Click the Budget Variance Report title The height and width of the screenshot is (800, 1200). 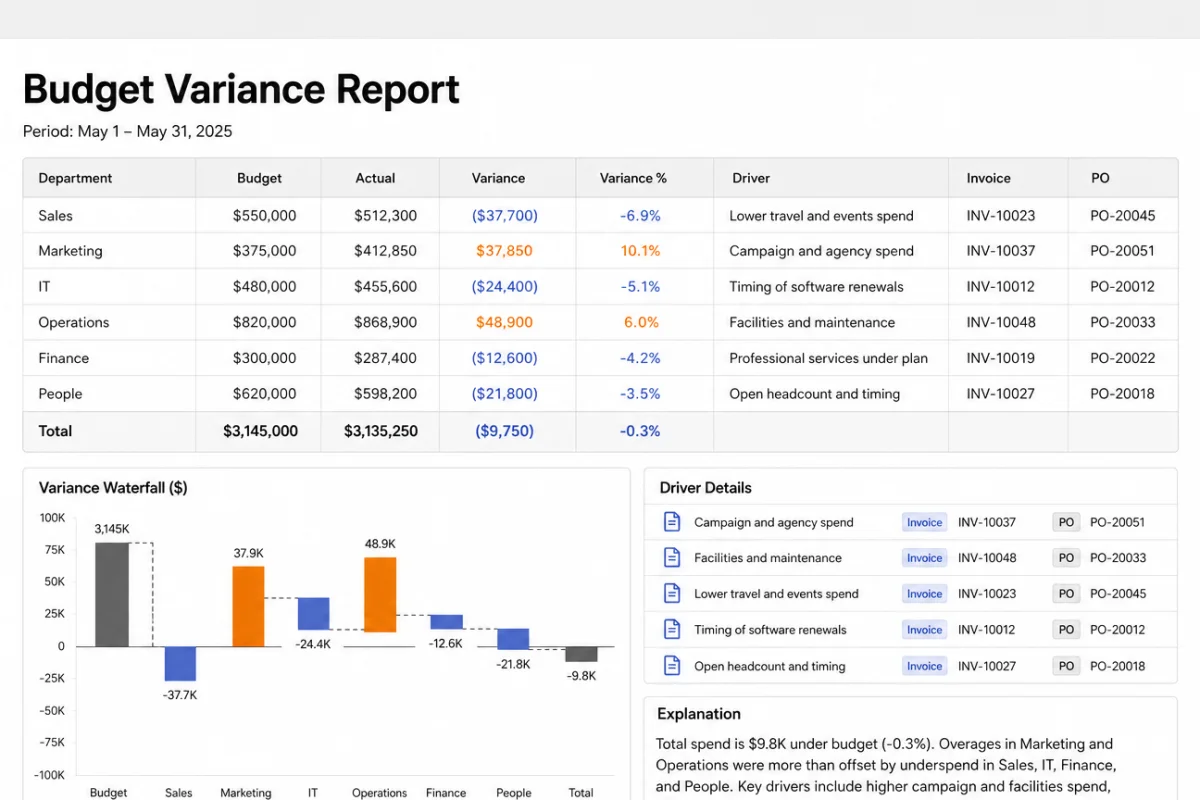241,89
